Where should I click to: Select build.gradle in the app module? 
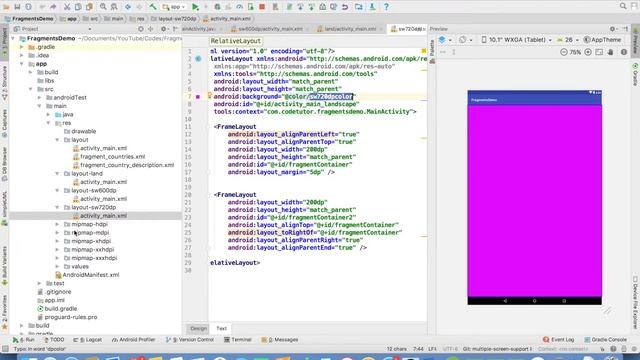coord(60,309)
